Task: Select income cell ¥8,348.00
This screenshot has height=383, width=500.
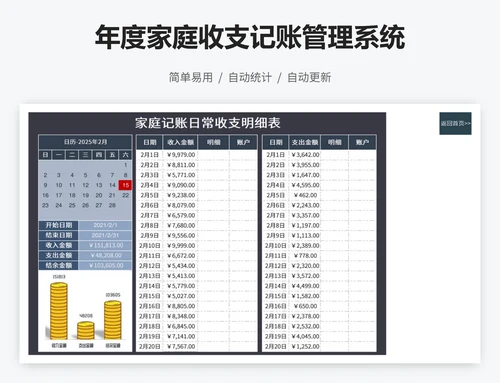Action: pyautogui.click(x=180, y=316)
